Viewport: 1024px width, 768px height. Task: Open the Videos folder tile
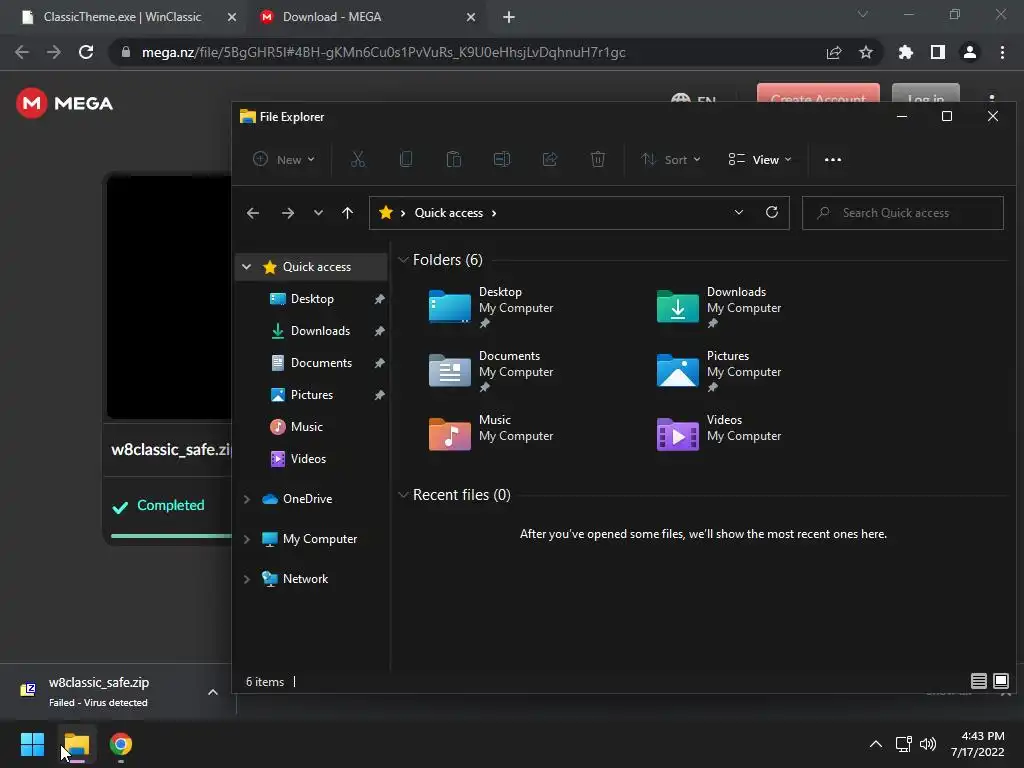719,432
